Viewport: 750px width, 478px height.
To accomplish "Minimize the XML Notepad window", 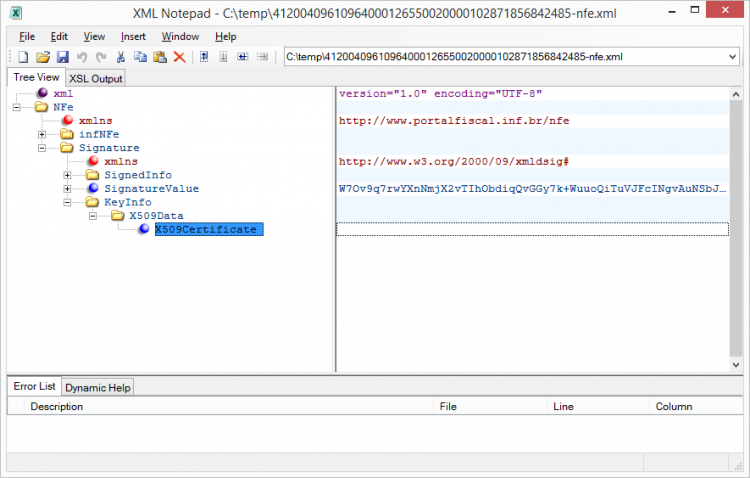I will pyautogui.click(x=672, y=11).
